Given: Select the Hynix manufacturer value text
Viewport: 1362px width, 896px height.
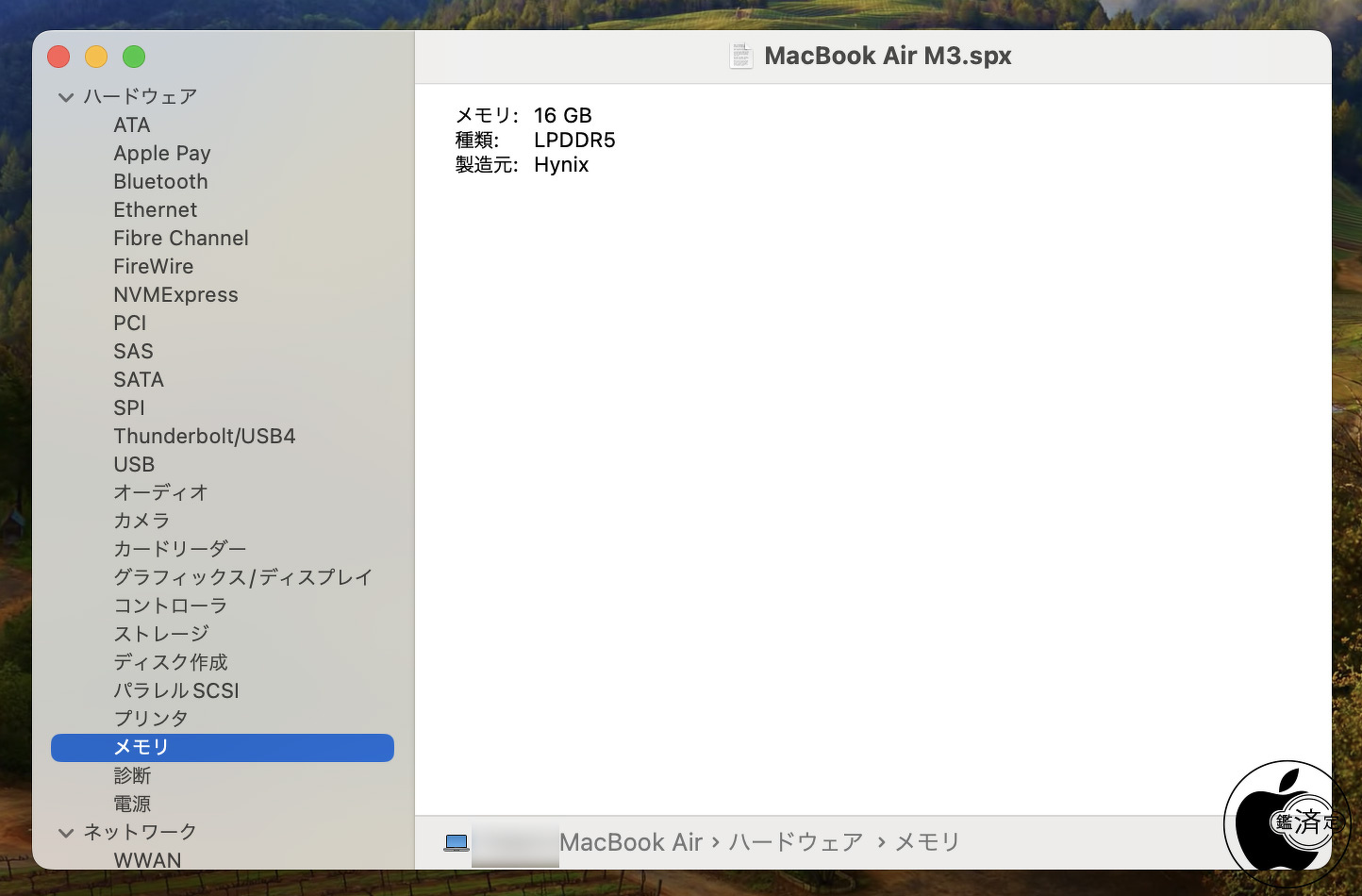Looking at the screenshot, I should (x=561, y=165).
